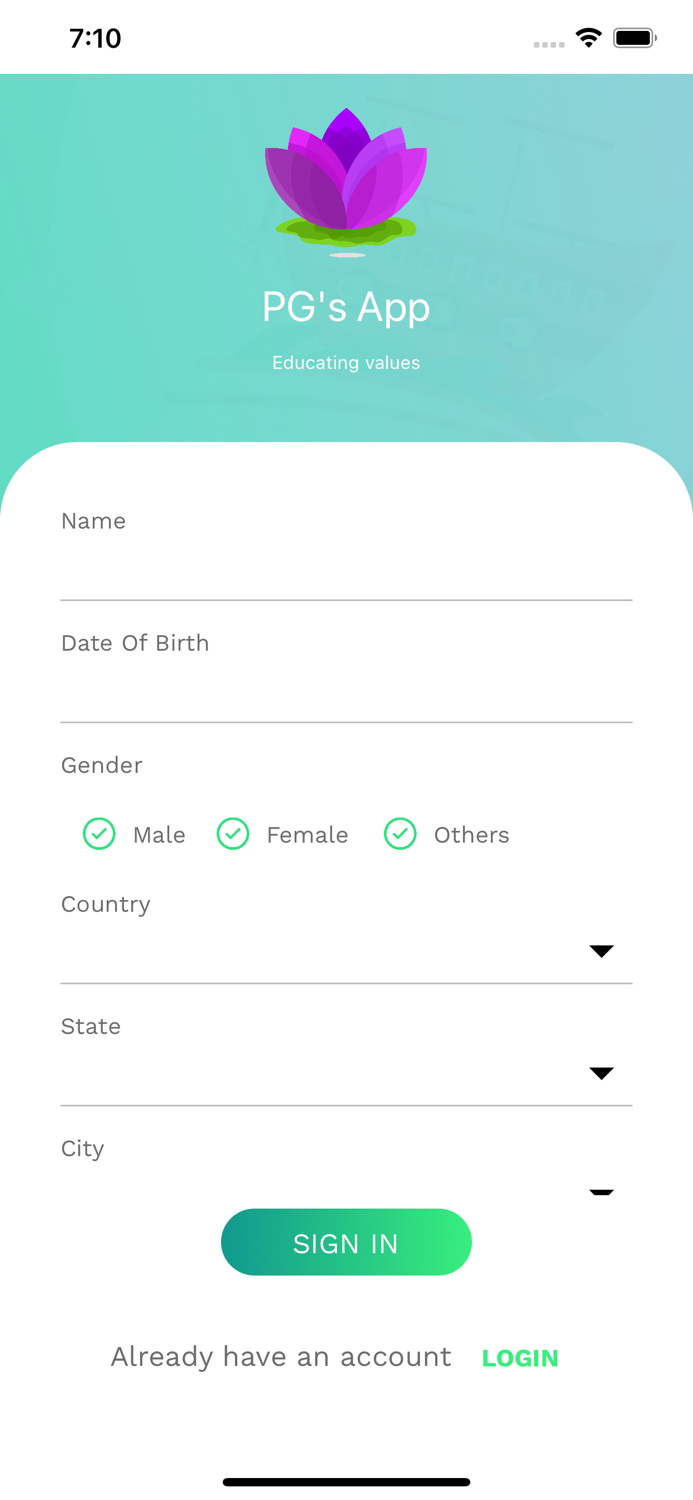Tap the cellular signal dots icon
693x1500 pixels.
550,44
